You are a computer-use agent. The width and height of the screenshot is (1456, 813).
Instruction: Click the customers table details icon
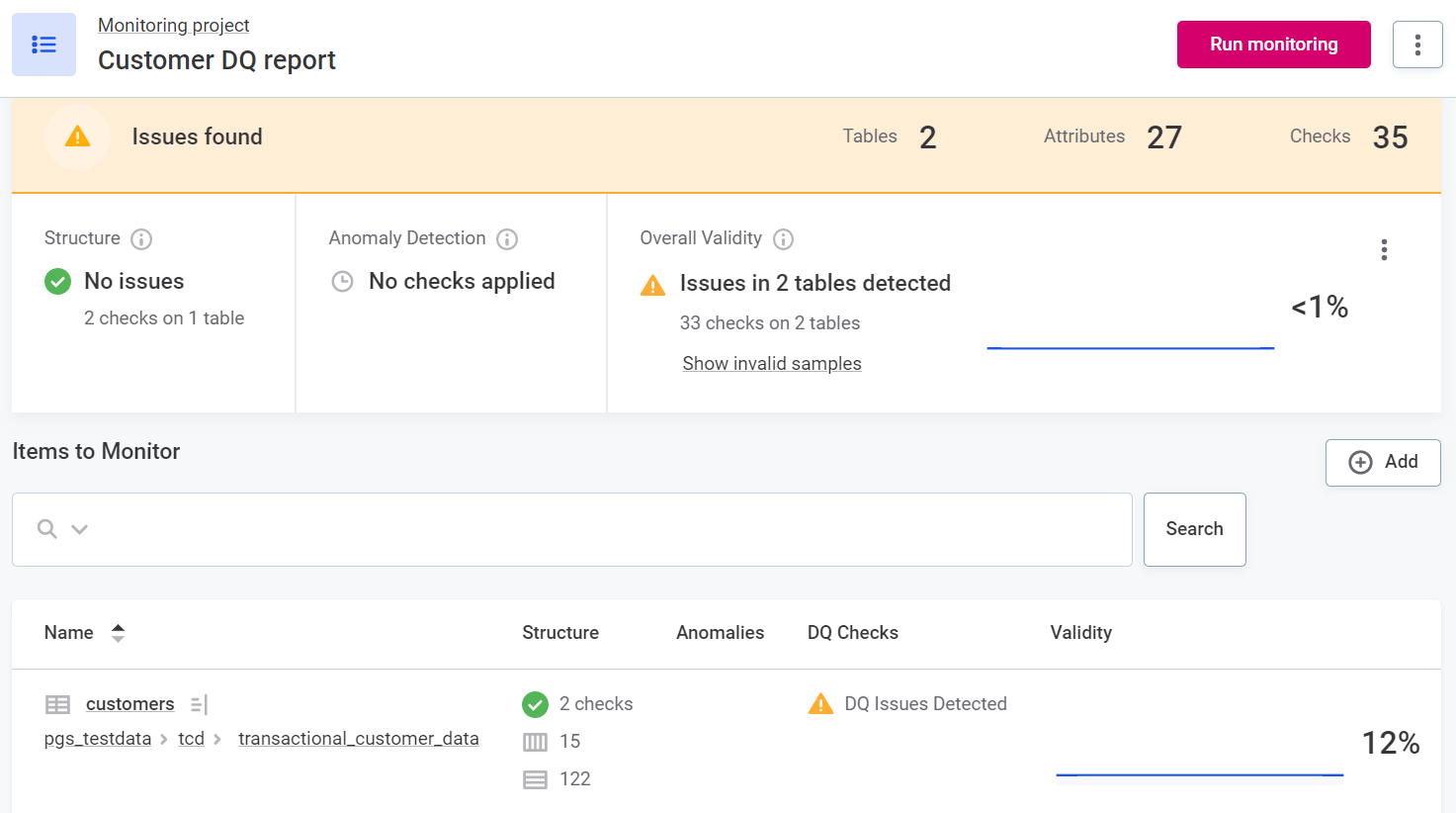click(x=199, y=704)
